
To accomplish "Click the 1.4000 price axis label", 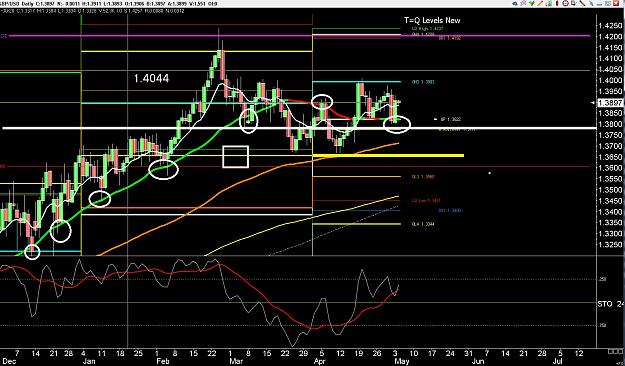I will point(610,81).
